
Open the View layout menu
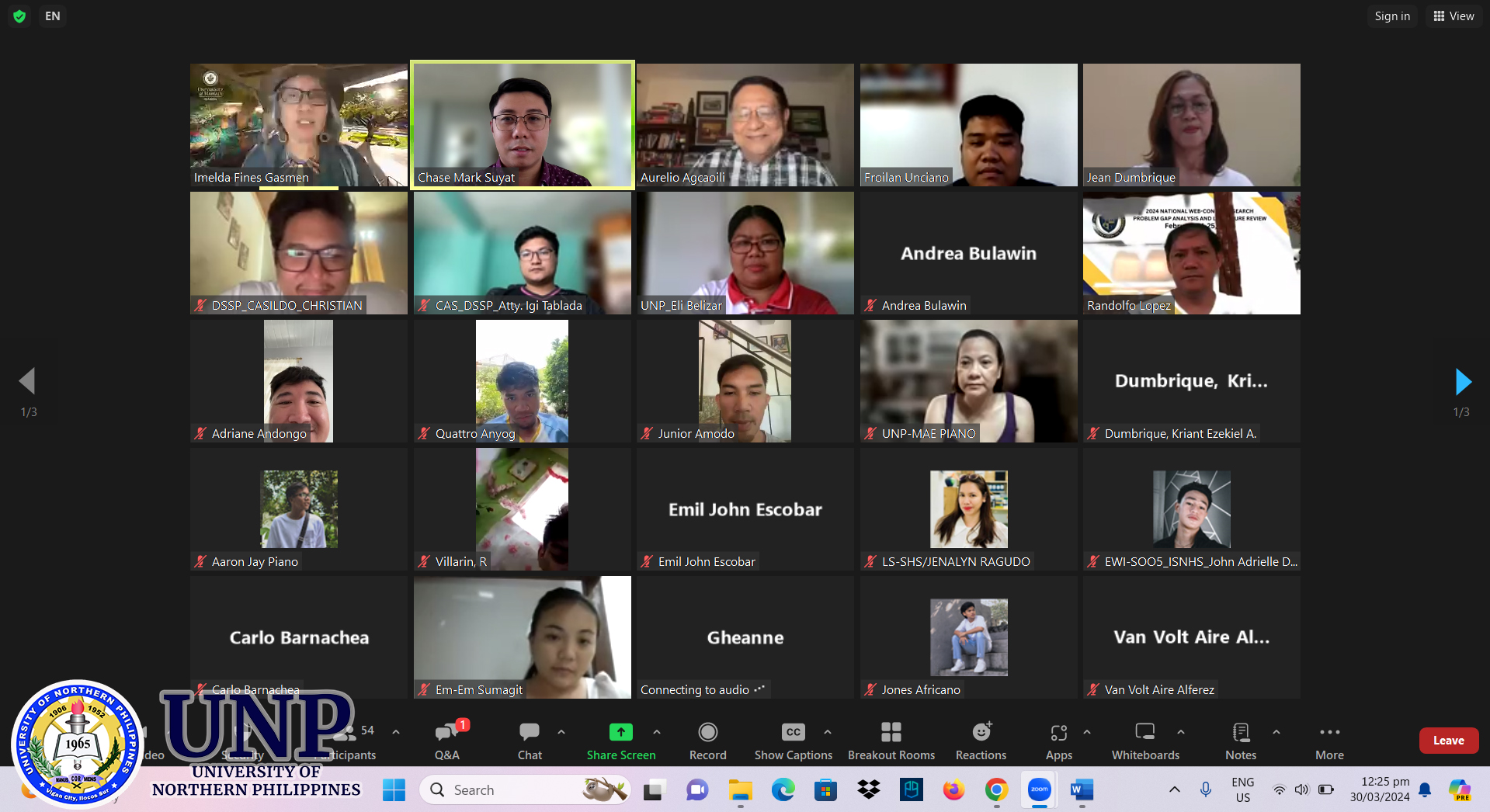[1454, 16]
